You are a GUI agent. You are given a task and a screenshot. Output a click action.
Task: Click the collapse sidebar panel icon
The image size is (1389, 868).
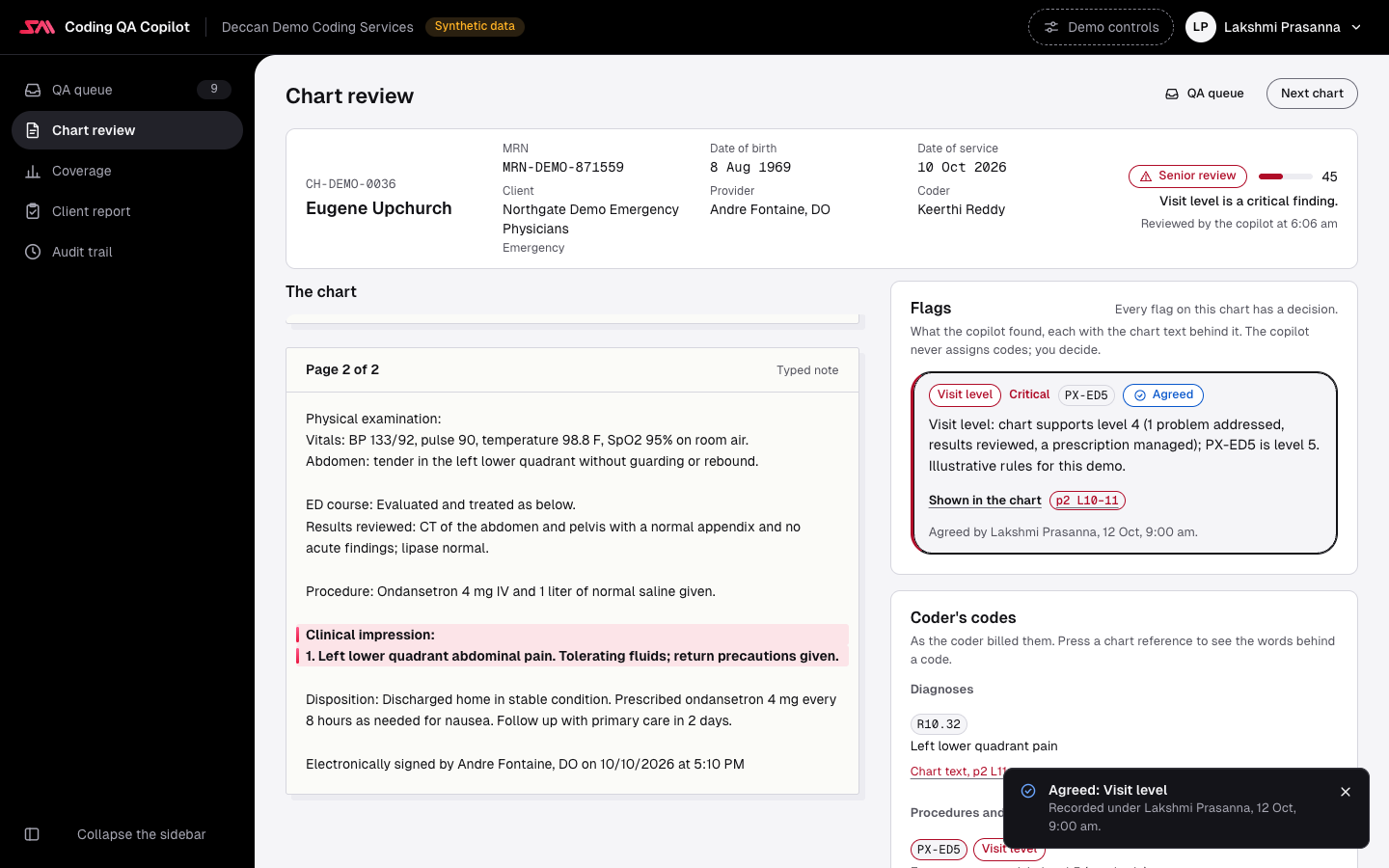[x=32, y=834]
